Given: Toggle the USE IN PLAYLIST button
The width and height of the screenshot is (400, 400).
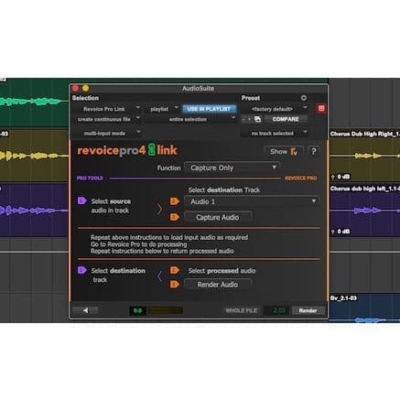Looking at the screenshot, I should pos(209,109).
